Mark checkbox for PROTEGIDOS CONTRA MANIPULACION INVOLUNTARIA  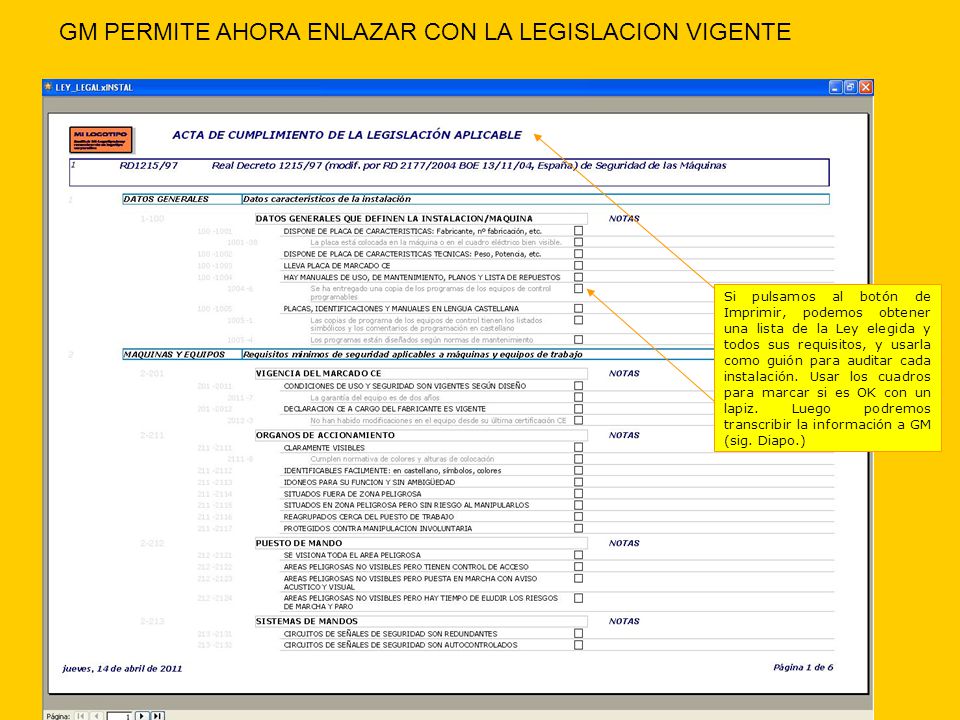579,528
